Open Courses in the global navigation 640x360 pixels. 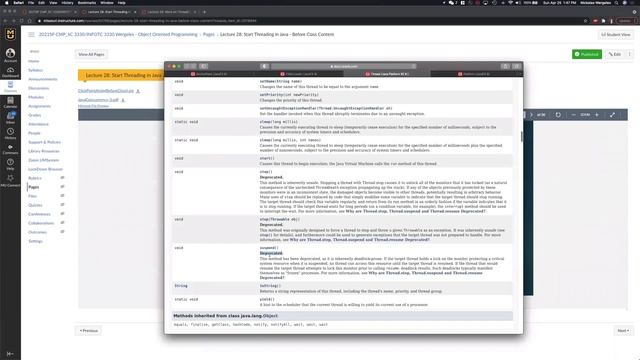pos(10,87)
